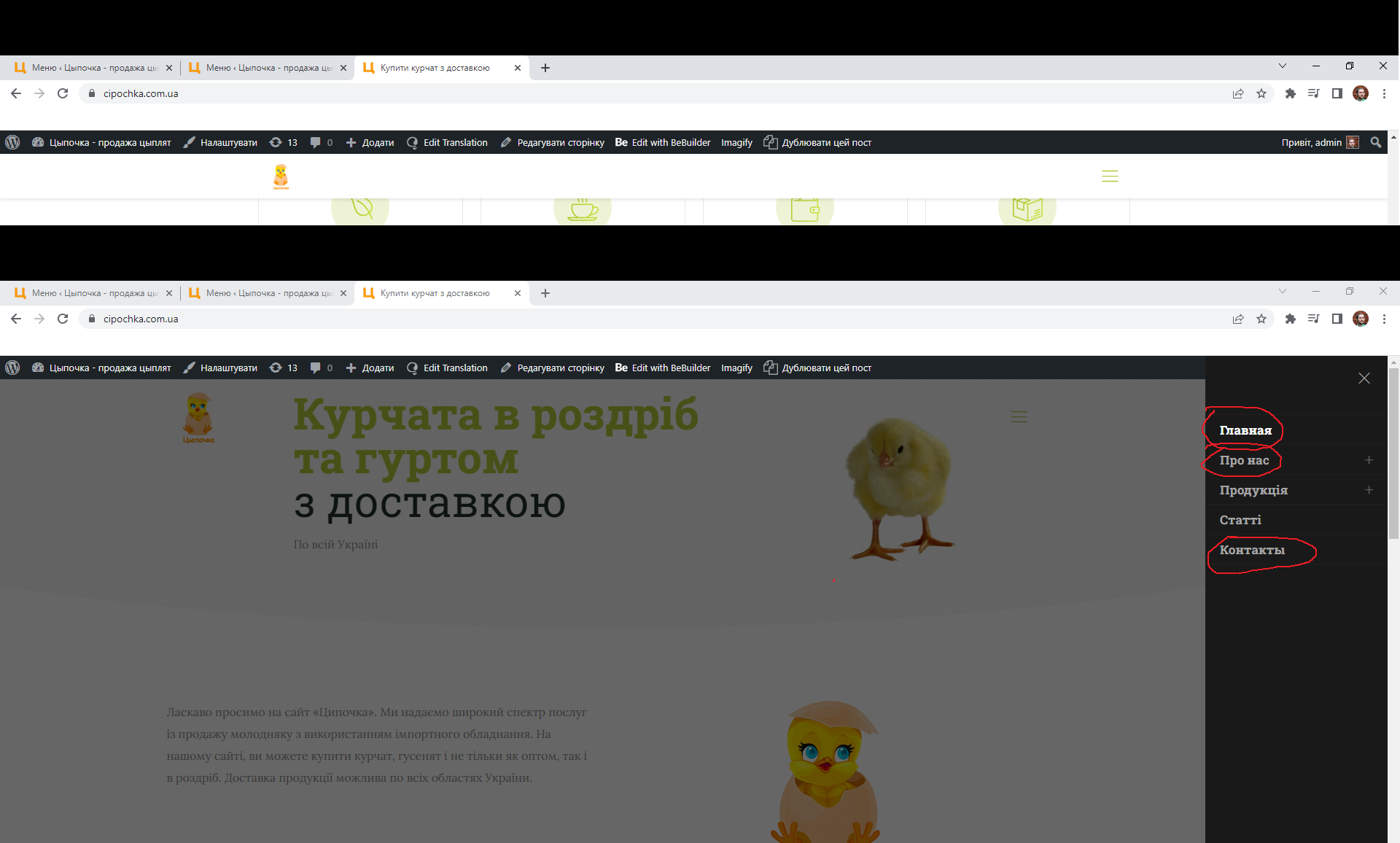Open the Цыпочка - продажа цыплят site menu in the window with feature icons
The width and height of the screenshot is (1400, 843).
pyautogui.click(x=101, y=142)
